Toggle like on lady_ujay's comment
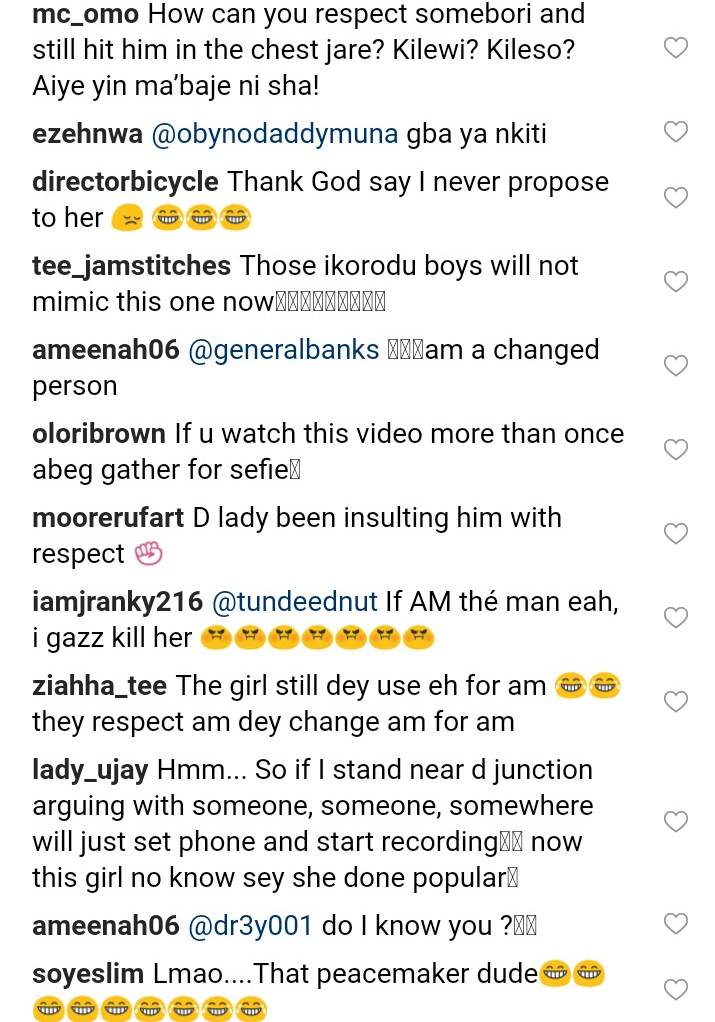715x1022 pixels. pos(676,822)
